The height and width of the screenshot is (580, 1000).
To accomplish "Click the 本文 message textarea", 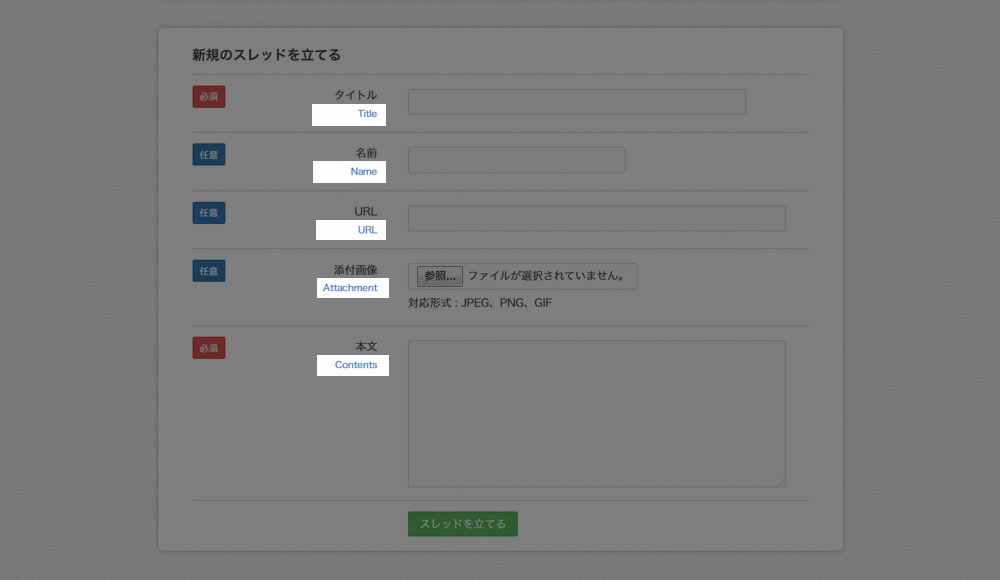I will 597,413.
